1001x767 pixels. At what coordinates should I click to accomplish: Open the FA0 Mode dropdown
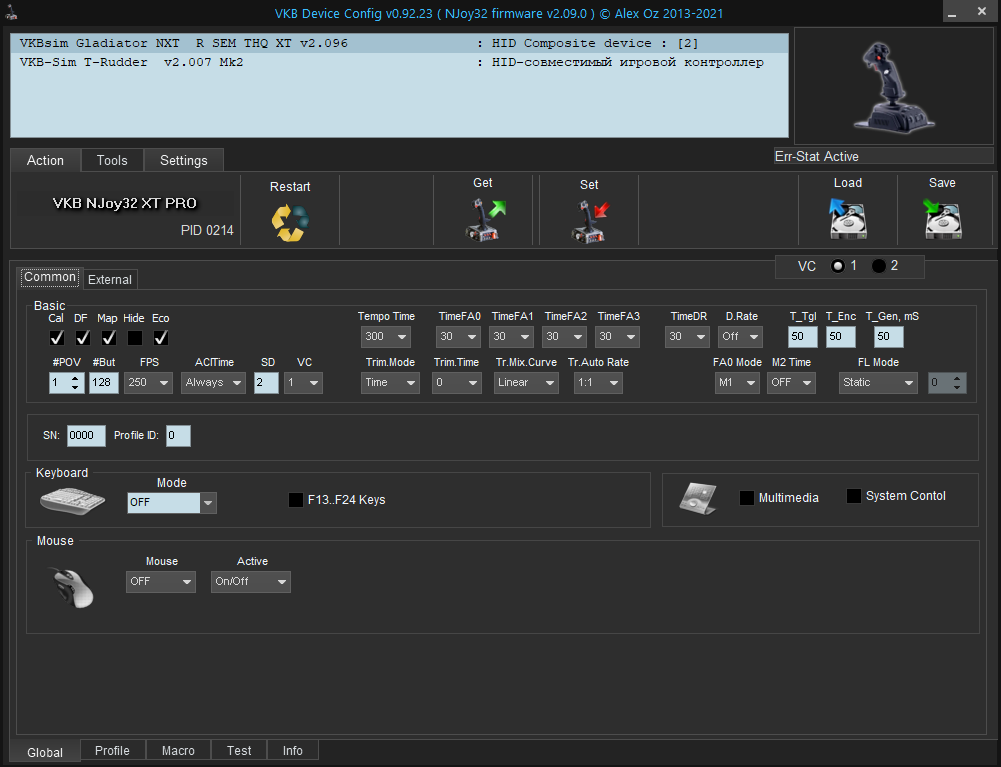[737, 383]
